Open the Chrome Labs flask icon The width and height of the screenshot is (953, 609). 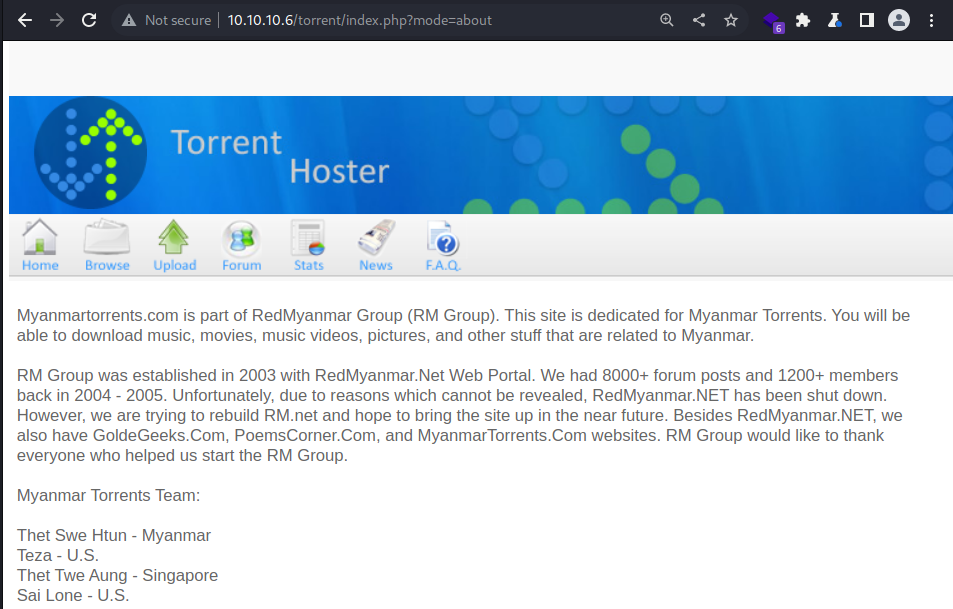click(834, 20)
